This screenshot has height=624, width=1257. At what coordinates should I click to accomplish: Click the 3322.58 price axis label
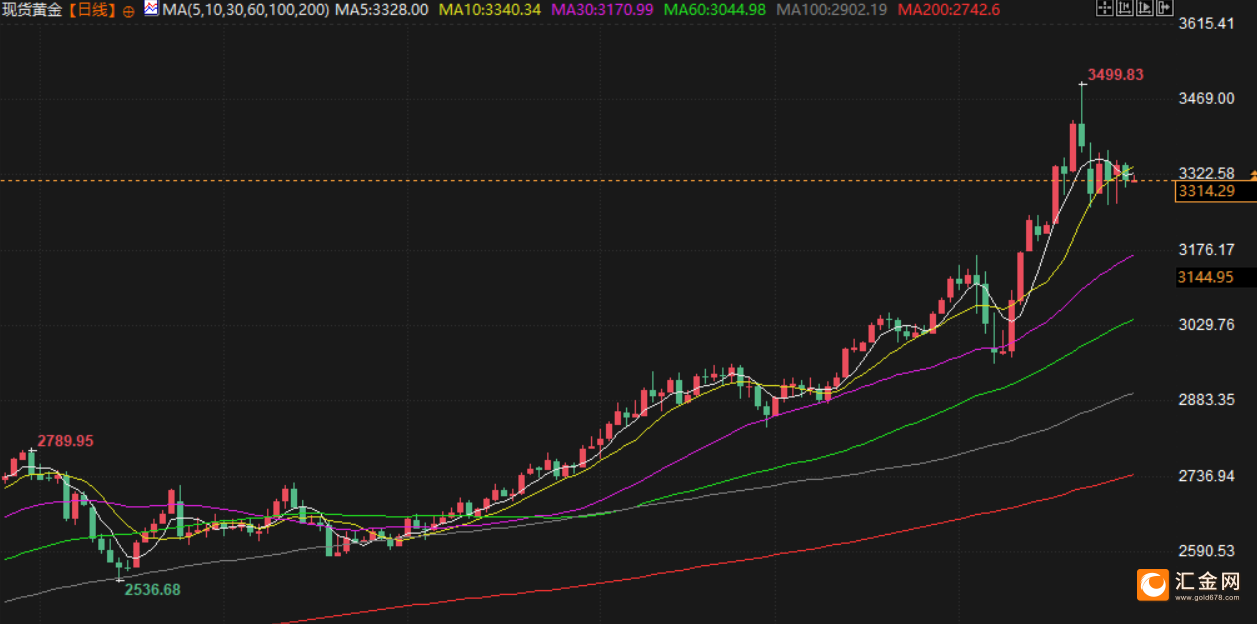1208,173
